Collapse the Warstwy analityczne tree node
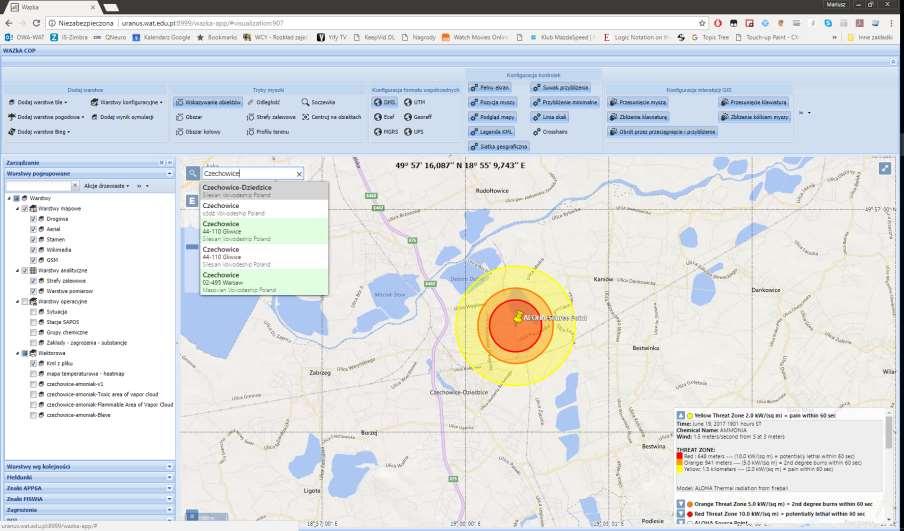This screenshot has height=531, width=904. [x=18, y=270]
